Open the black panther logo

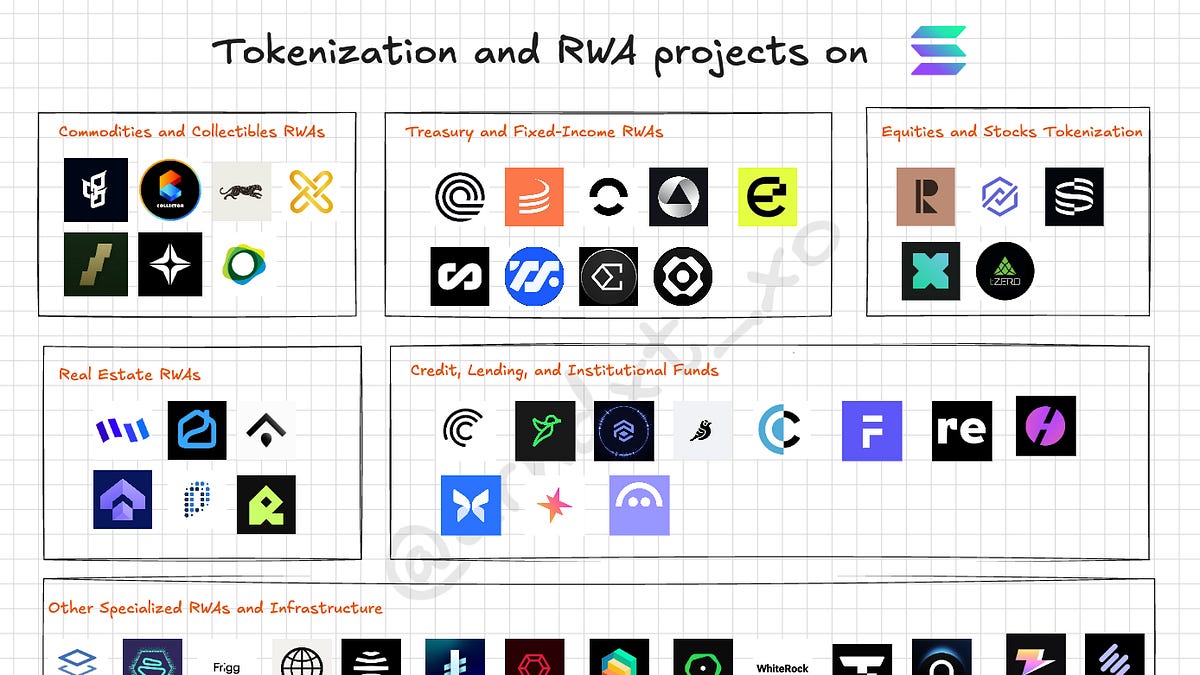(x=241, y=191)
